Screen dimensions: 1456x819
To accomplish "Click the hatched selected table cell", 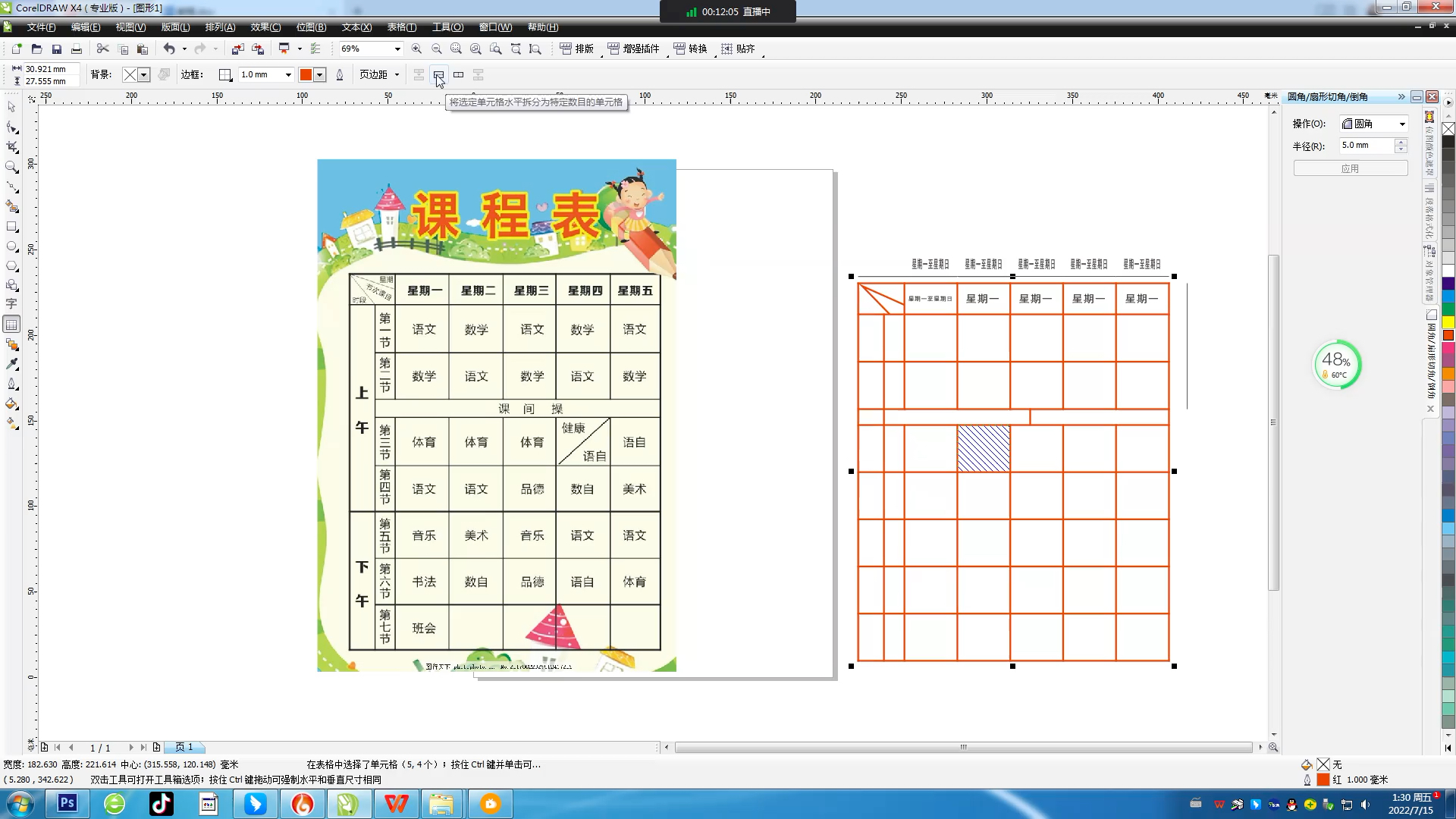I will [984, 448].
